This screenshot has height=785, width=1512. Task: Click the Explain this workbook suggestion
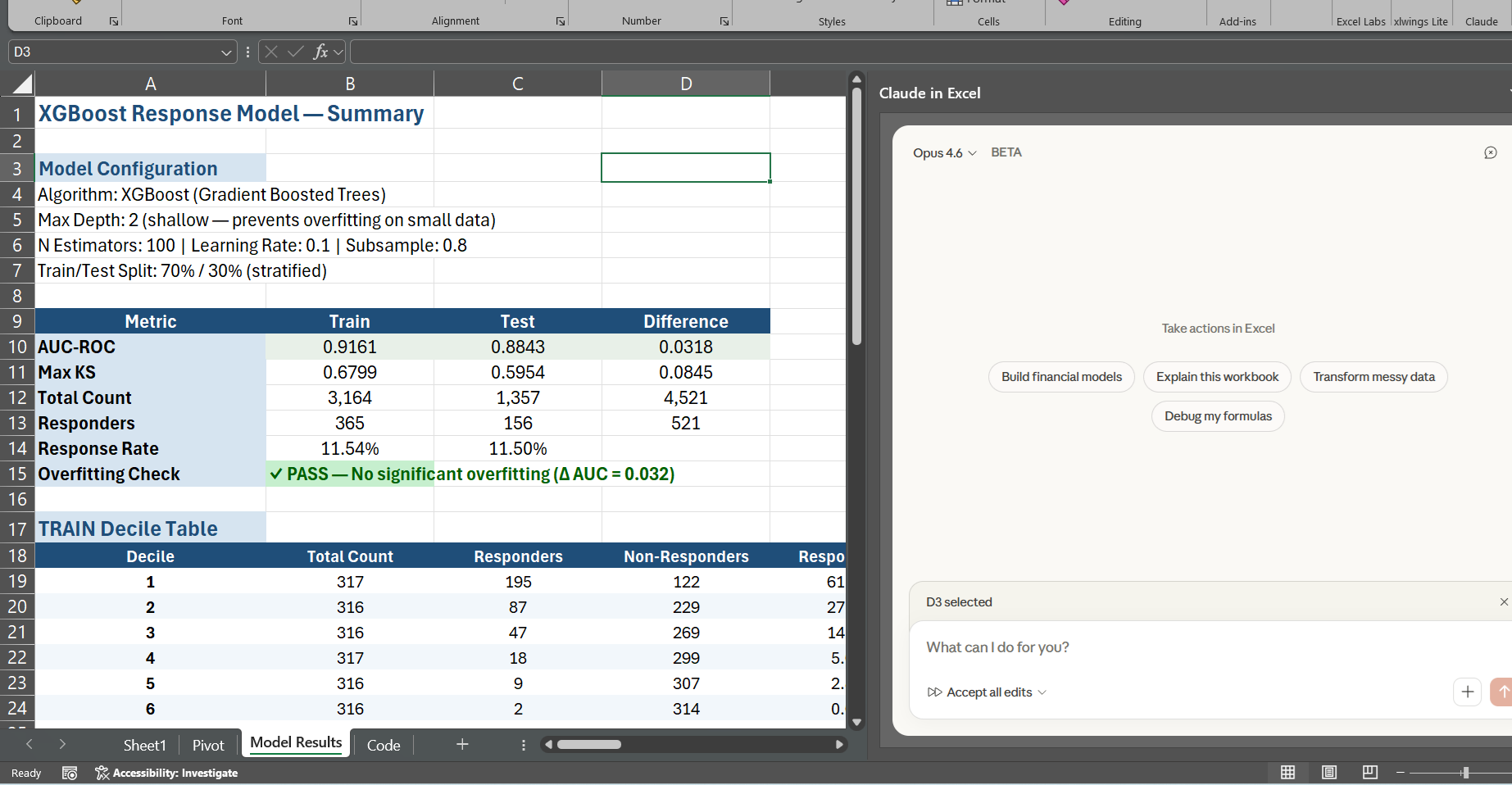pyautogui.click(x=1217, y=377)
